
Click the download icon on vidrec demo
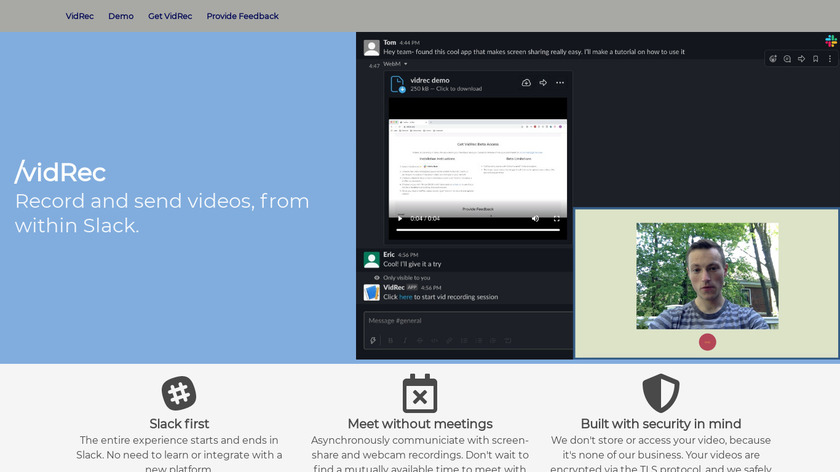coord(526,83)
